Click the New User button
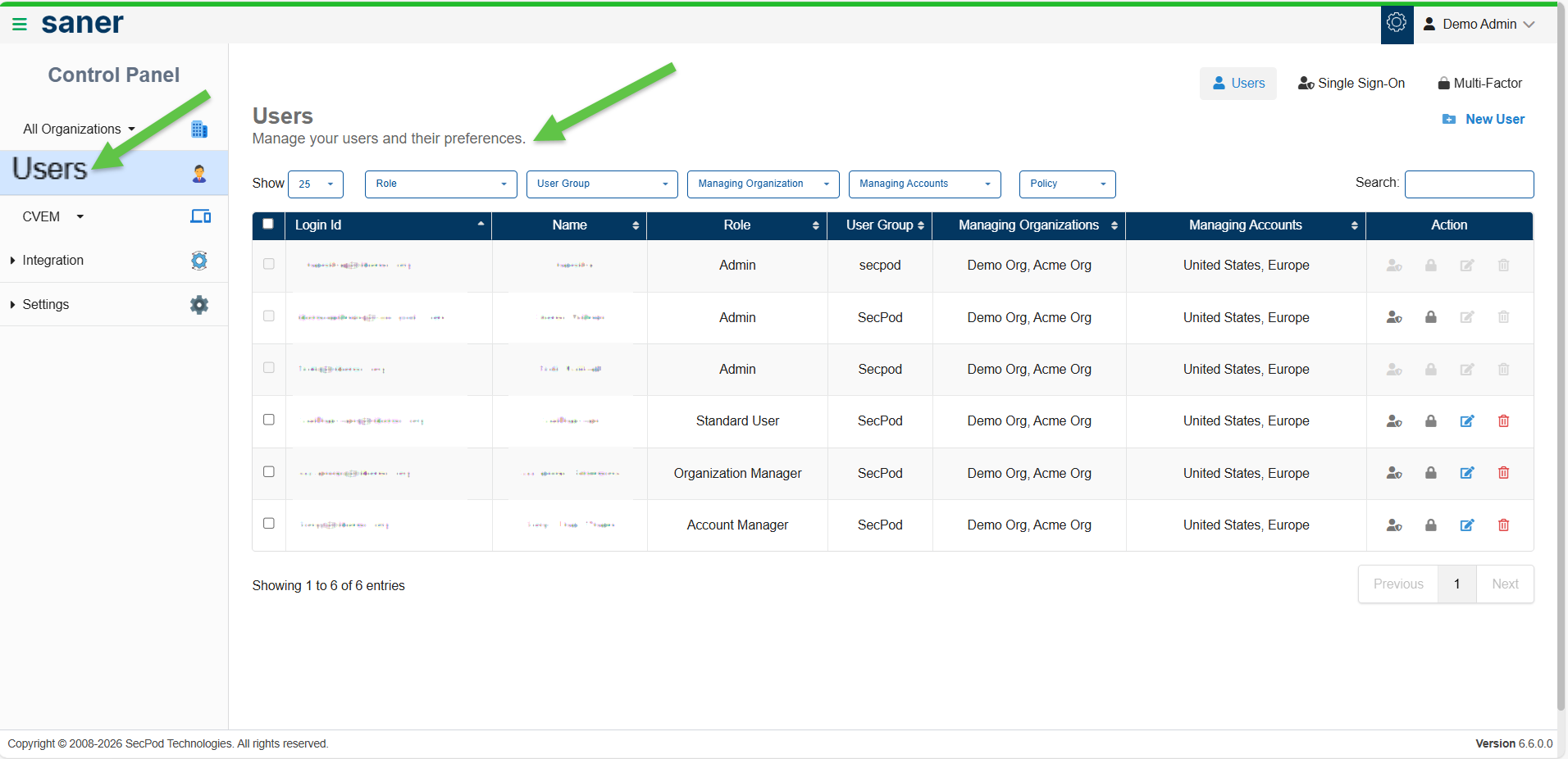Image resolution: width=1568 pixels, height=759 pixels. pos(1484,120)
